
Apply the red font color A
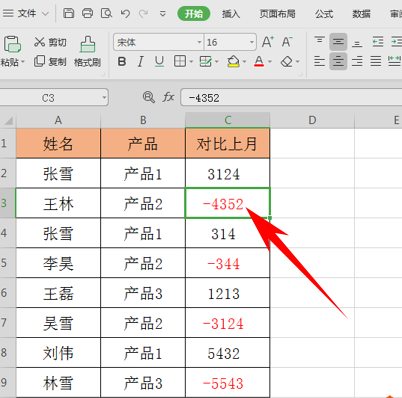259,61
